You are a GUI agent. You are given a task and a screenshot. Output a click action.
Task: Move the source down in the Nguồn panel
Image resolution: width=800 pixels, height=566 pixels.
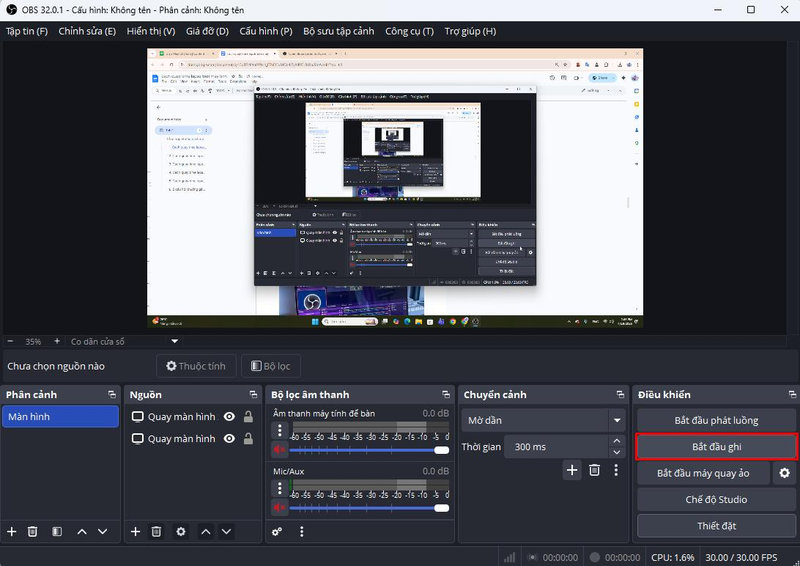[x=227, y=532]
